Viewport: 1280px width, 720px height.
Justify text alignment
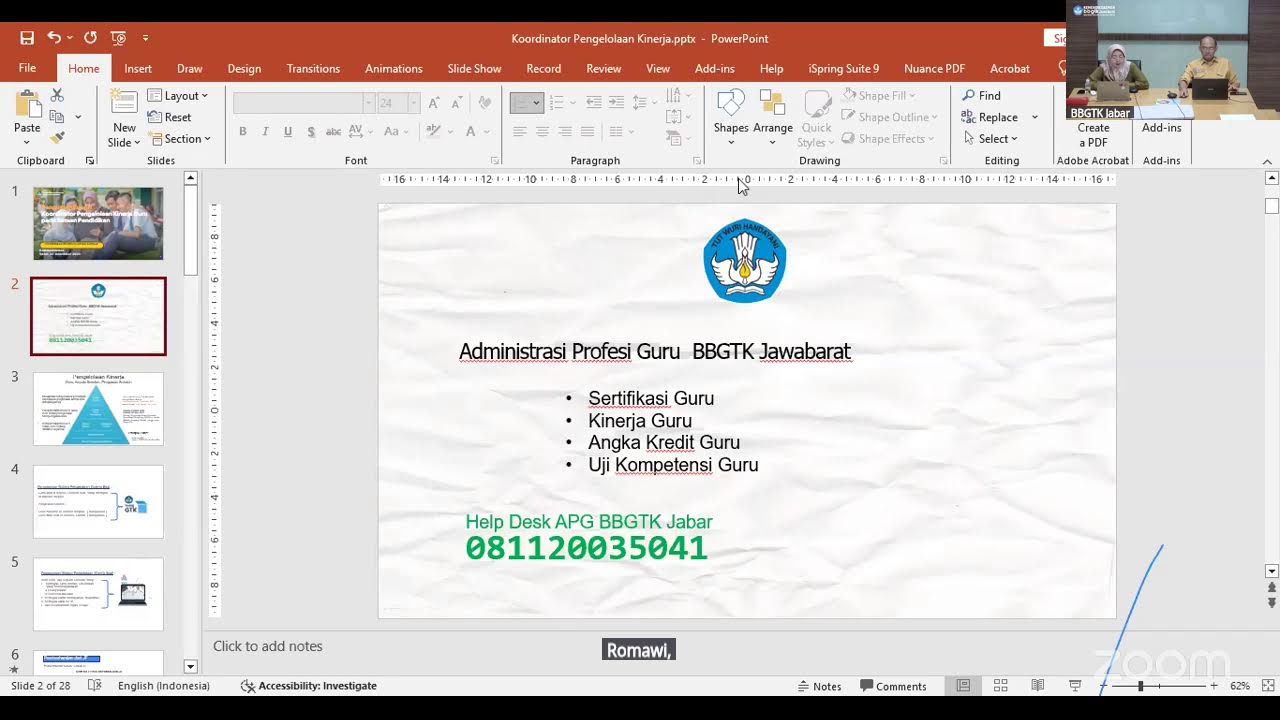tap(588, 132)
